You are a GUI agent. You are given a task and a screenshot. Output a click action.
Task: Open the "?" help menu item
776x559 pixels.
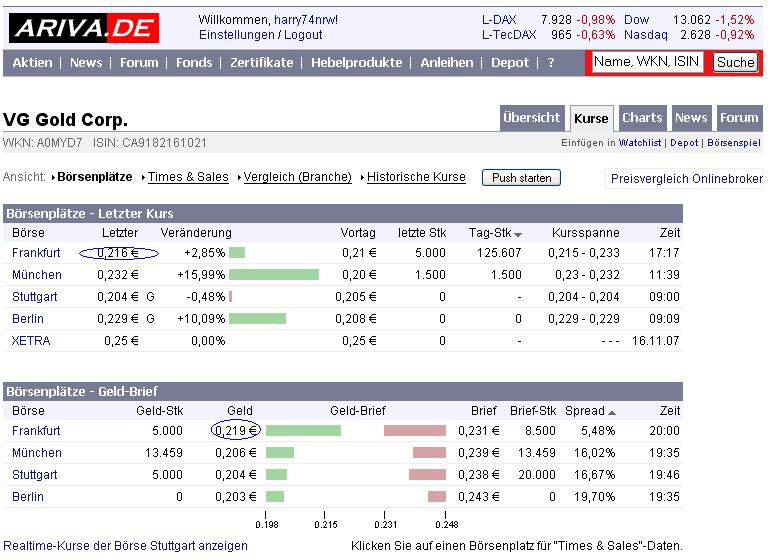[x=550, y=62]
